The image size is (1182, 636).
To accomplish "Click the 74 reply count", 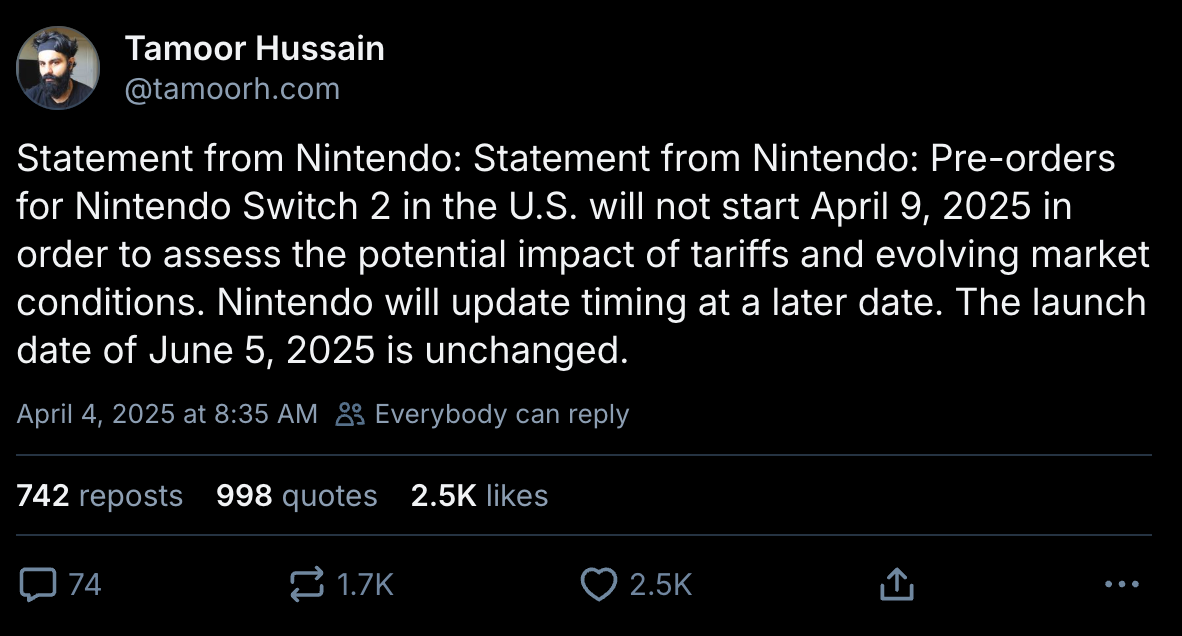I will click(x=85, y=585).
